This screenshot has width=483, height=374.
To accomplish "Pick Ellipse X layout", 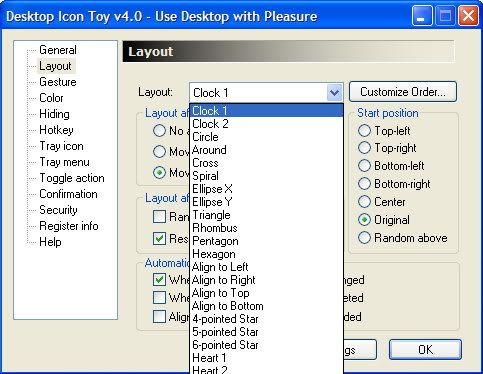I will [x=267, y=189].
